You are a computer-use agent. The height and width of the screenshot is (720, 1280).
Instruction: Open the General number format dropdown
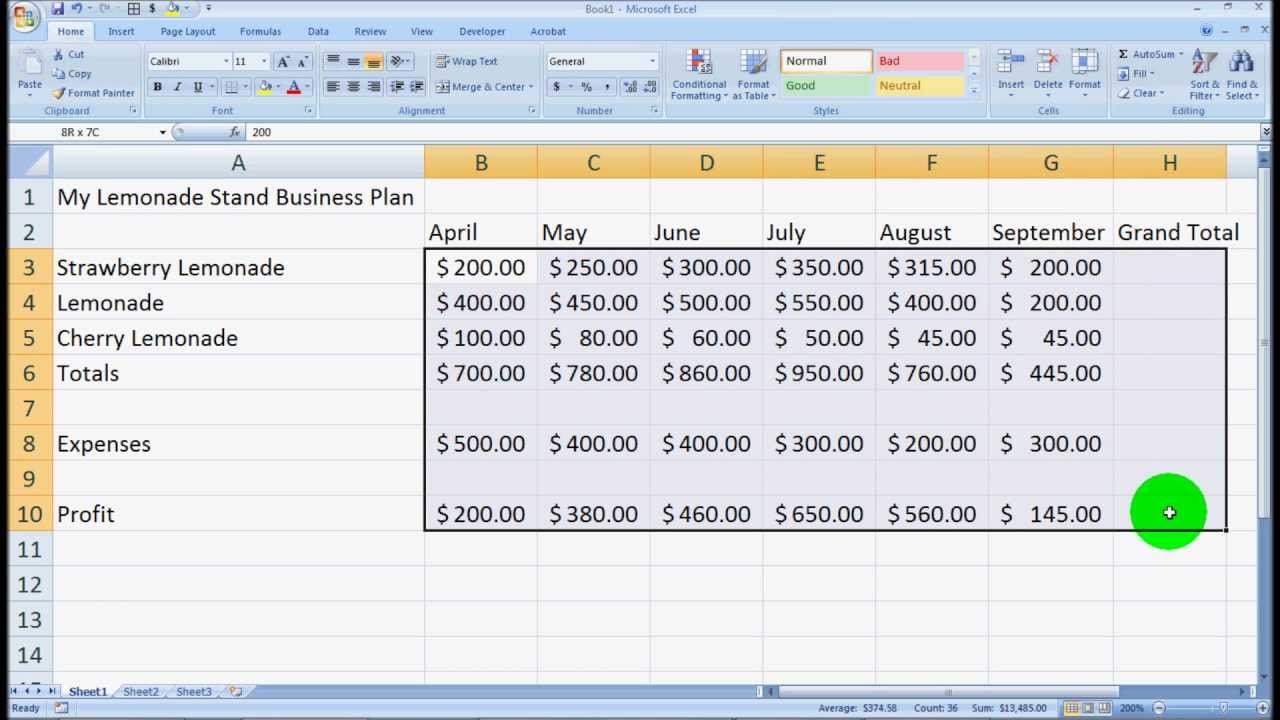click(x=652, y=61)
